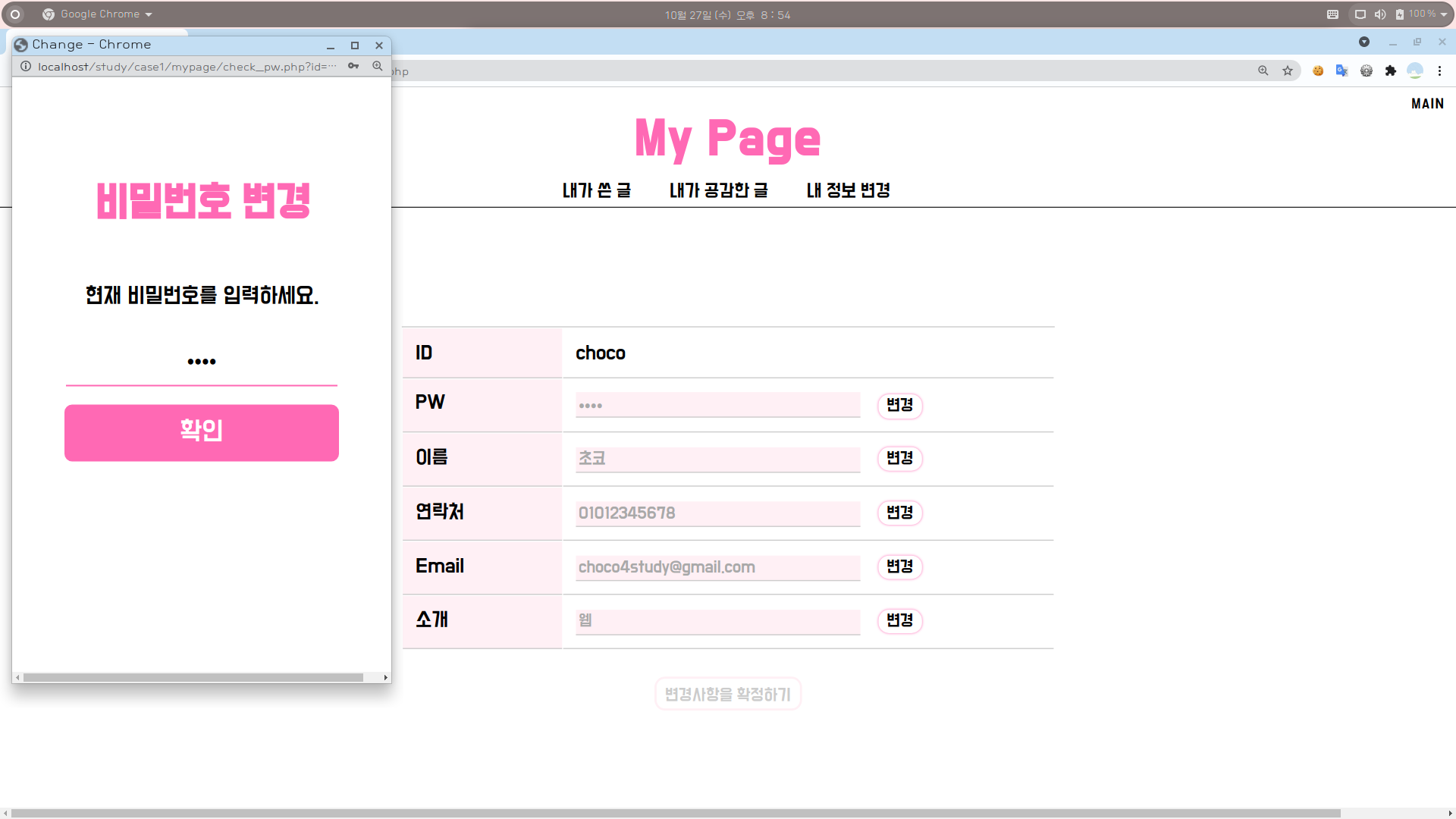Open the system volume indicator
This screenshot has height=819, width=1456.
coord(1380,14)
